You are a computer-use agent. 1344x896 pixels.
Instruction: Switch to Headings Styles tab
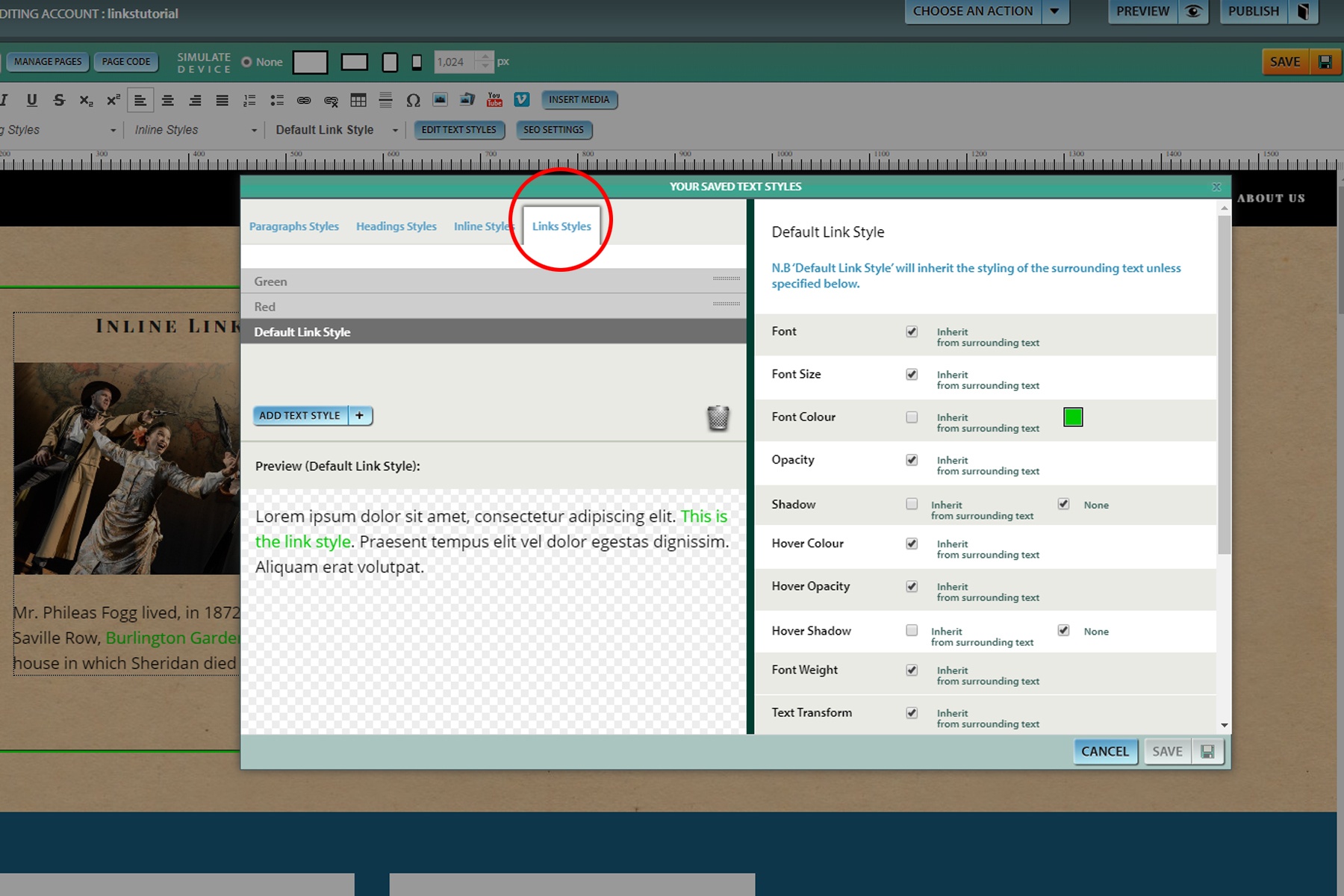[396, 226]
